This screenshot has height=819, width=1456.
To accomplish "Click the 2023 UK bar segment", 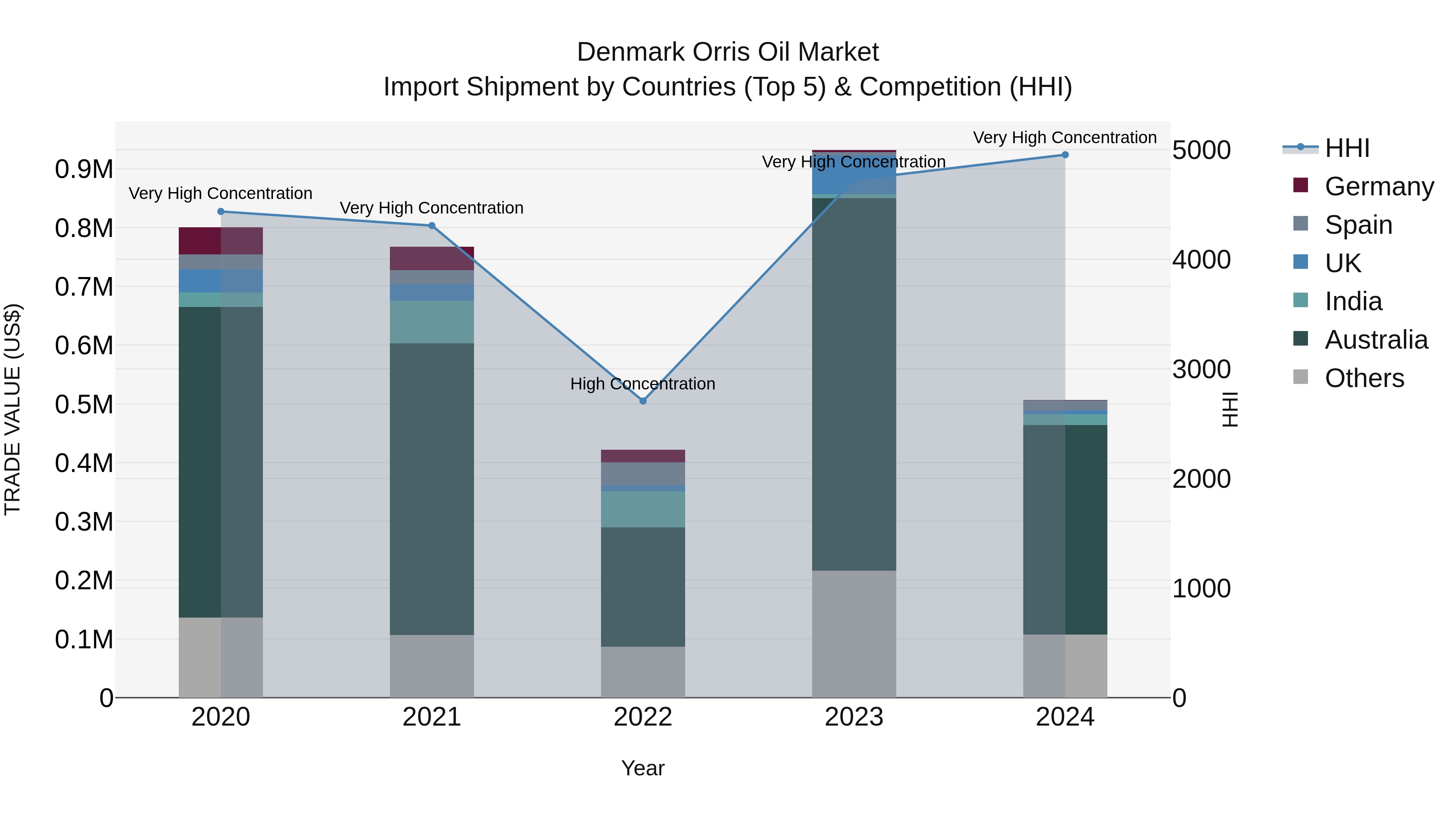I will (854, 175).
